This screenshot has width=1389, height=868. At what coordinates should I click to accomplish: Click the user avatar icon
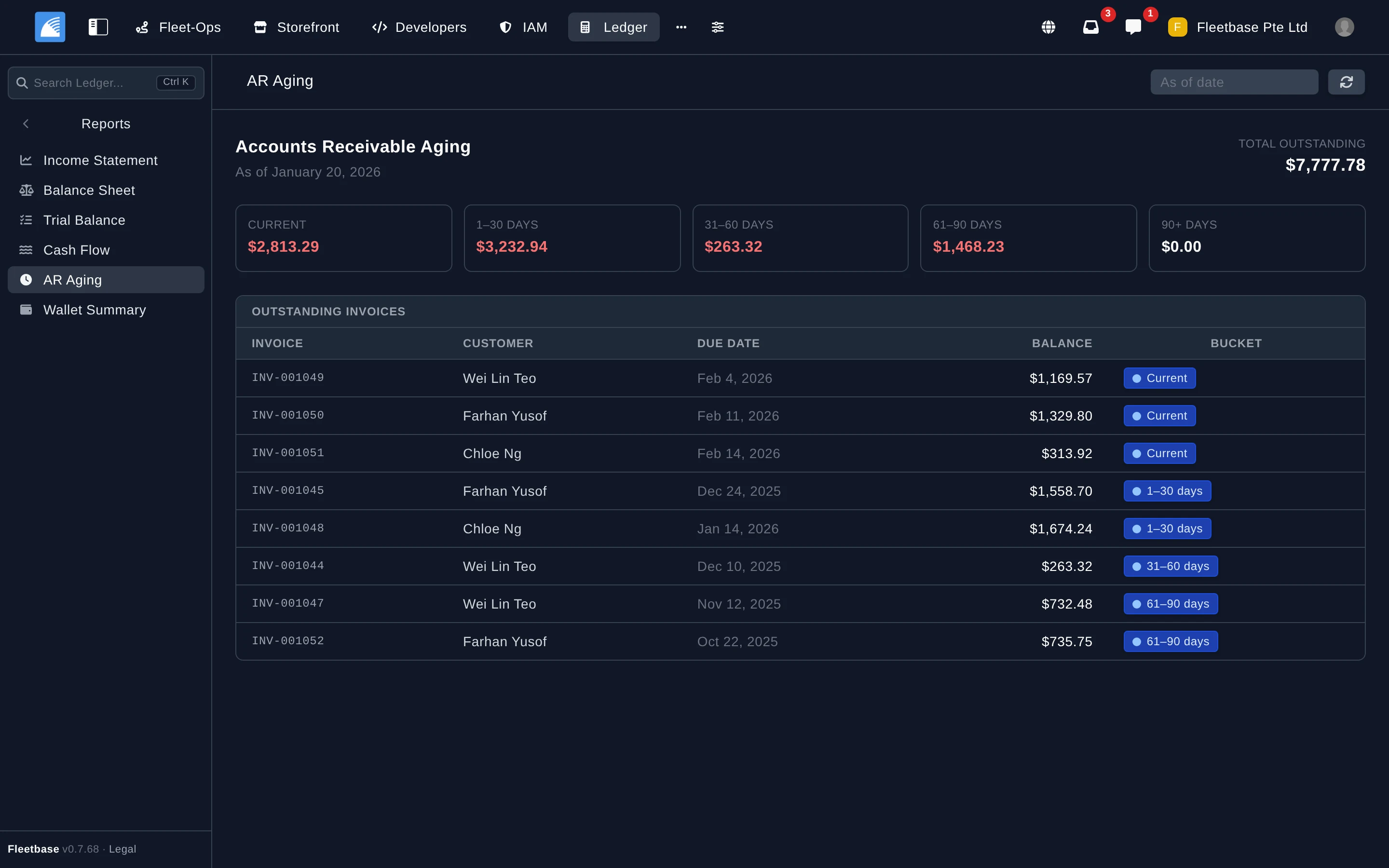(x=1344, y=27)
